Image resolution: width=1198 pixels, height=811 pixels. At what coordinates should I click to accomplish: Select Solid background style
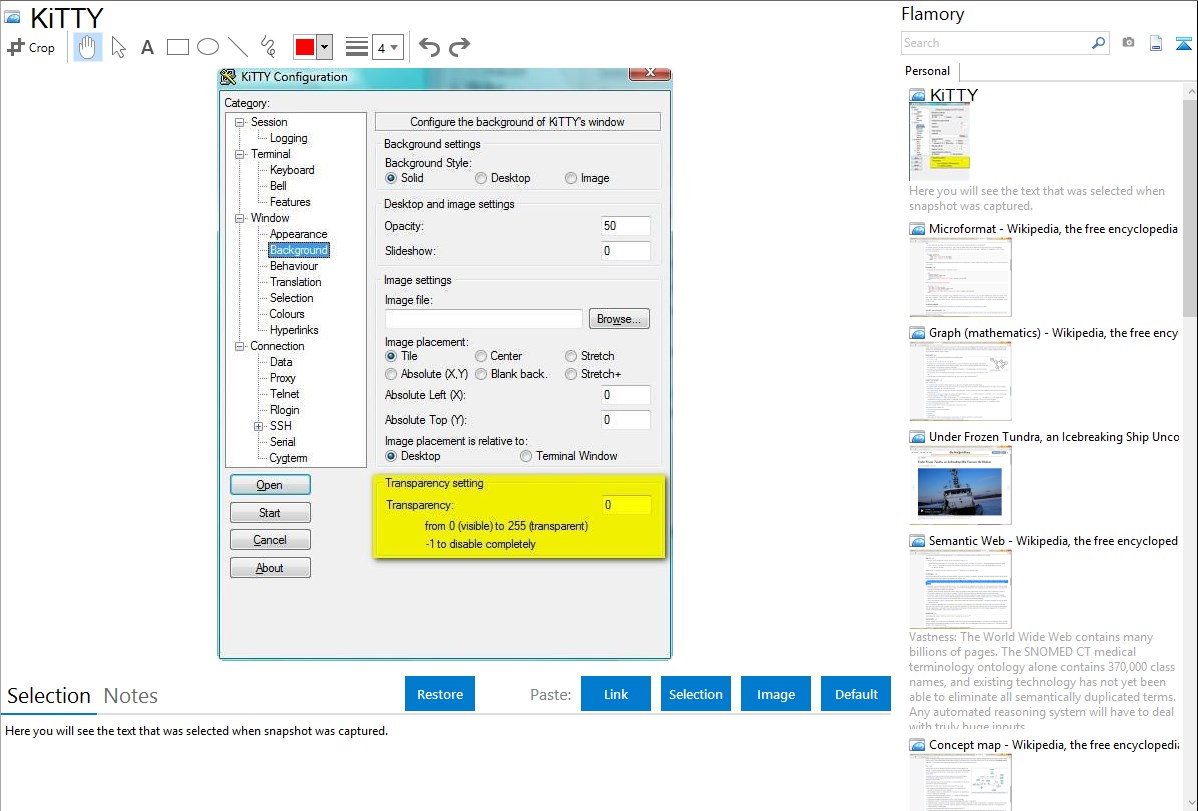[x=391, y=178]
